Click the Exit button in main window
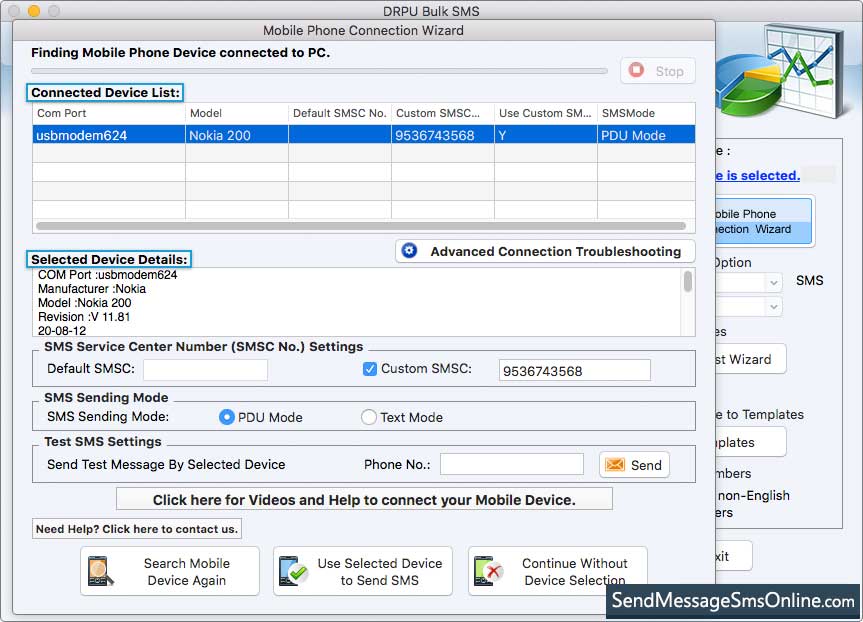Viewport: 863px width, 622px height. [x=734, y=556]
